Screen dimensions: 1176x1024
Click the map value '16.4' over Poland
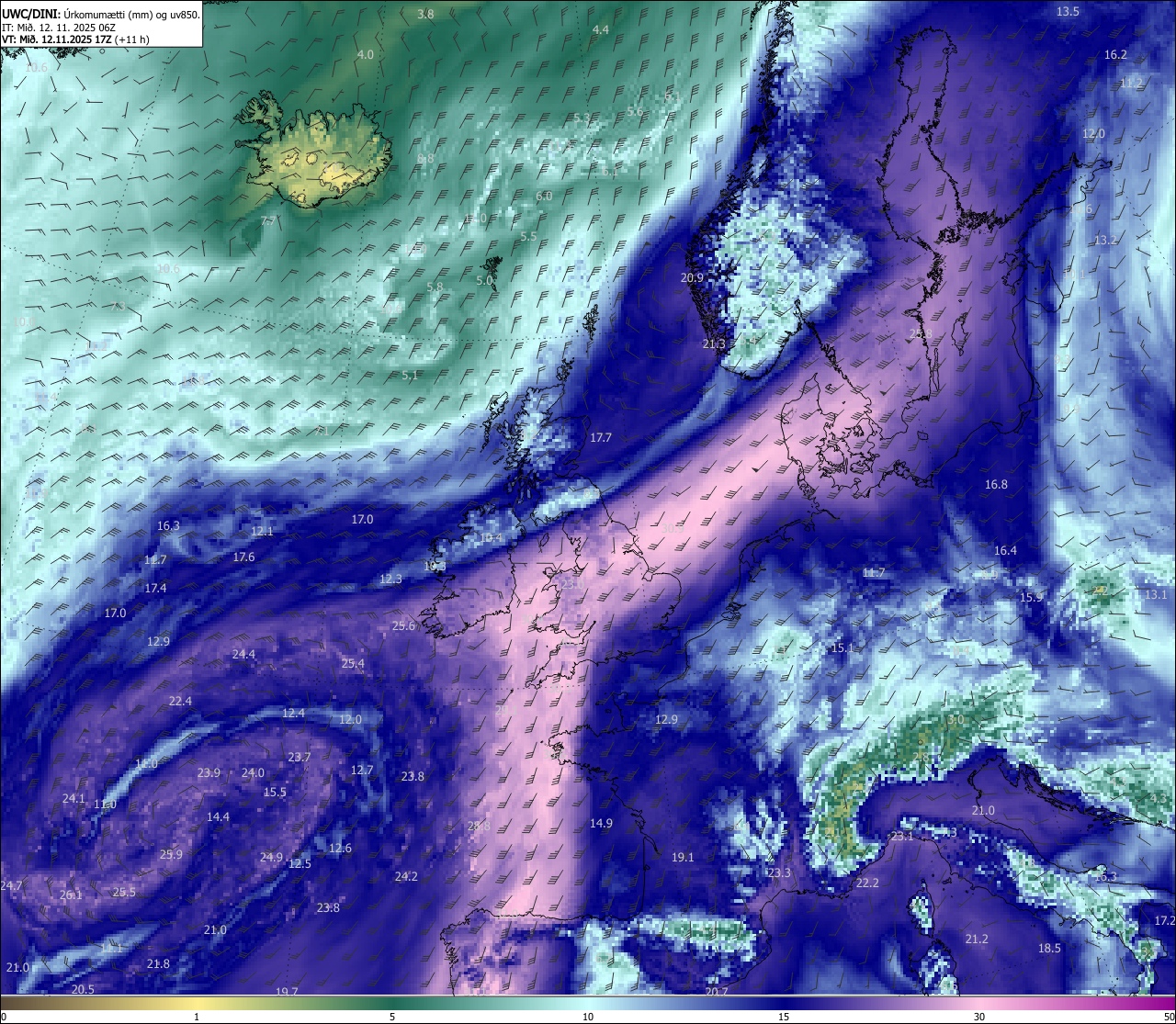pos(1005,551)
